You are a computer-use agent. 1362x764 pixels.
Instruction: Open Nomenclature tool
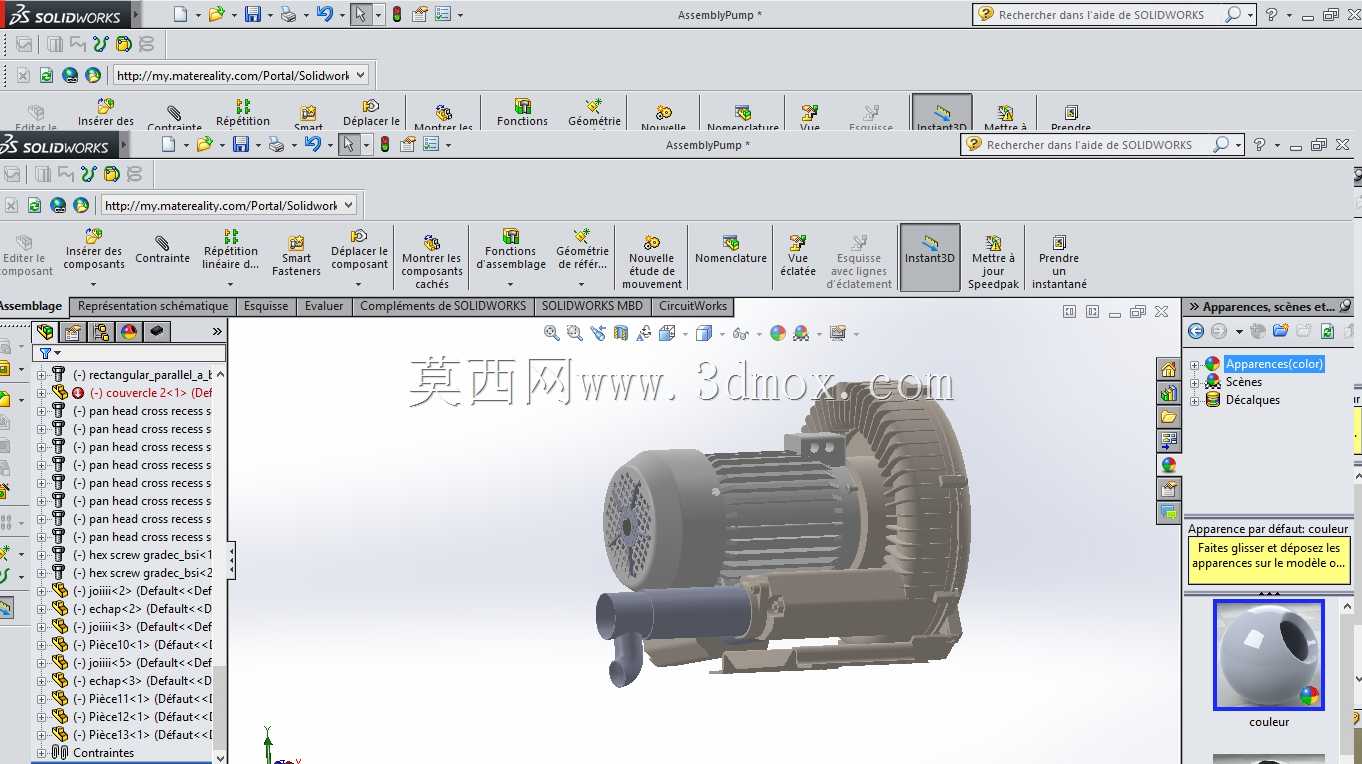click(731, 250)
